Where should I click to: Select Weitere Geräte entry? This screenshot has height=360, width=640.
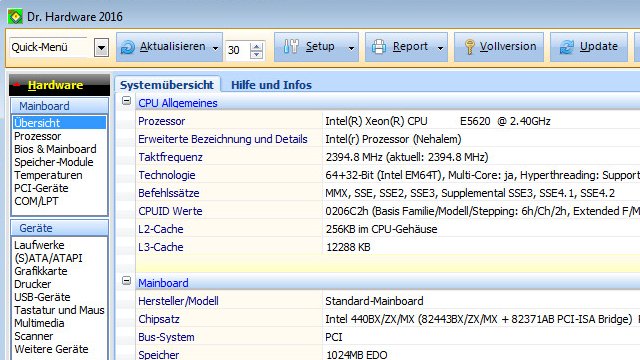pyautogui.click(x=51, y=349)
